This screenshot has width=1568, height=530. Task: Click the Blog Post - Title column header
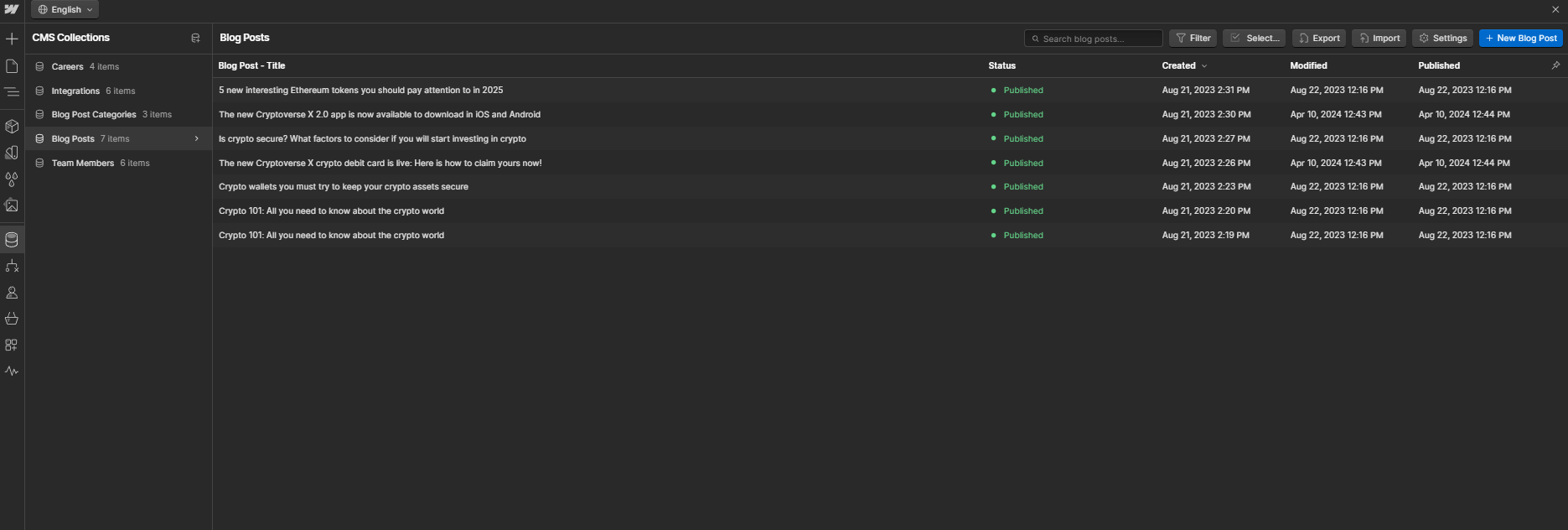pyautogui.click(x=251, y=65)
